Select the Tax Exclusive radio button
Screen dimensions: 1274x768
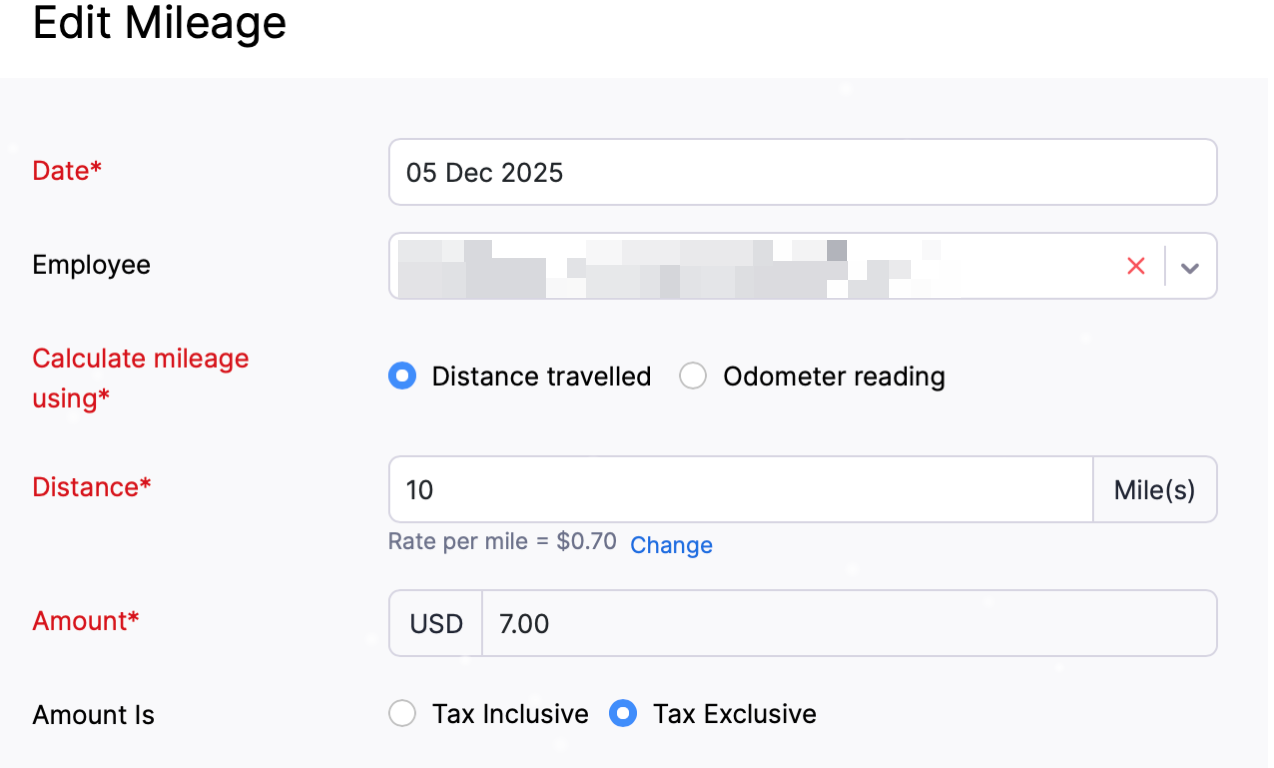click(623, 714)
